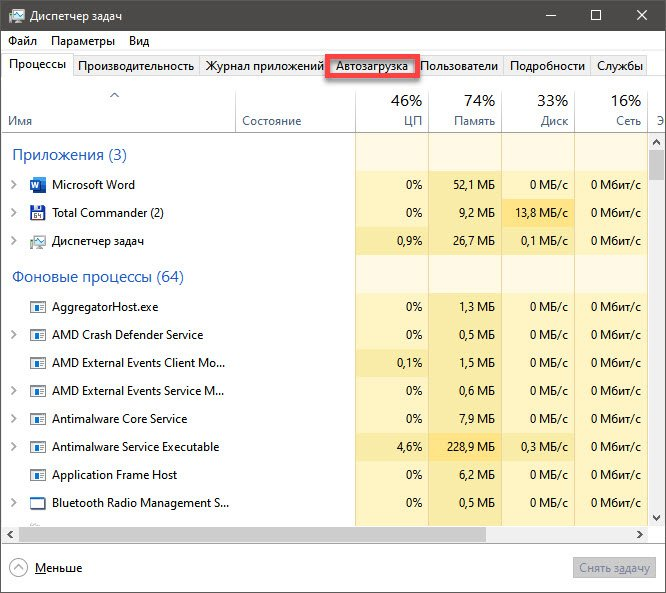This screenshot has width=666, height=593.
Task: Select the Application Frame Host process name
Action: [114, 475]
